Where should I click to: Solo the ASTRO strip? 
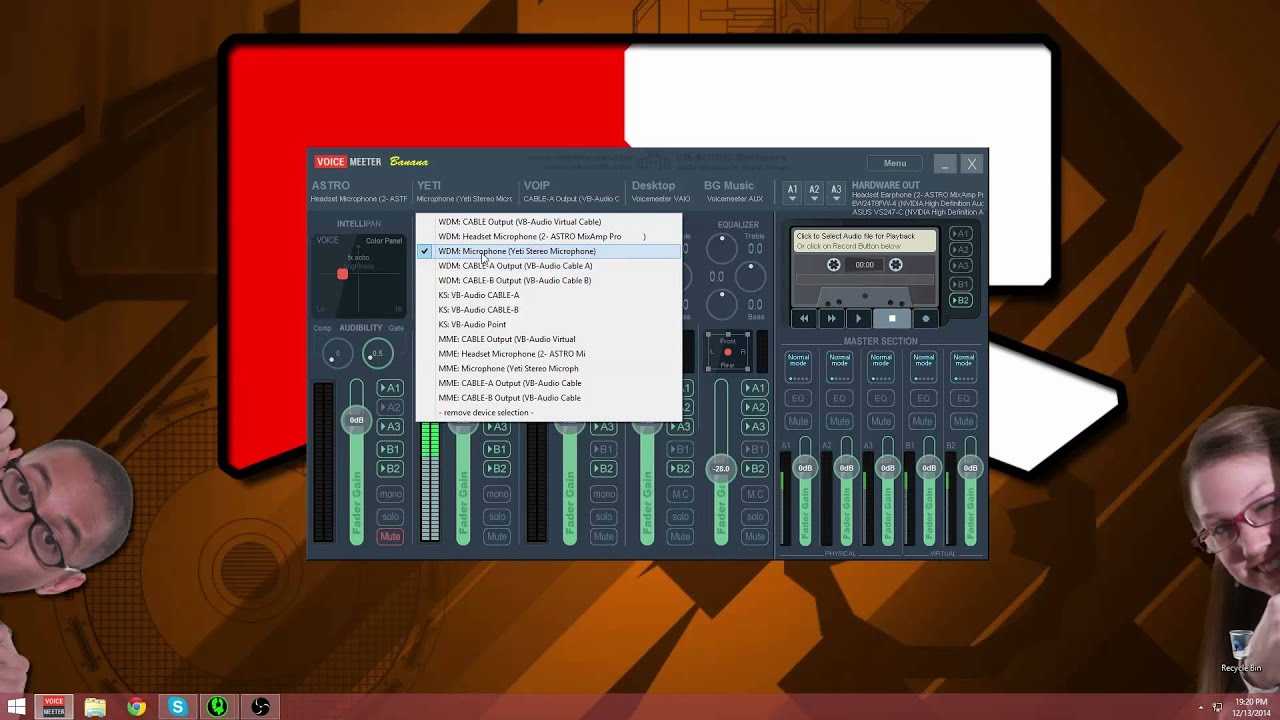point(390,516)
